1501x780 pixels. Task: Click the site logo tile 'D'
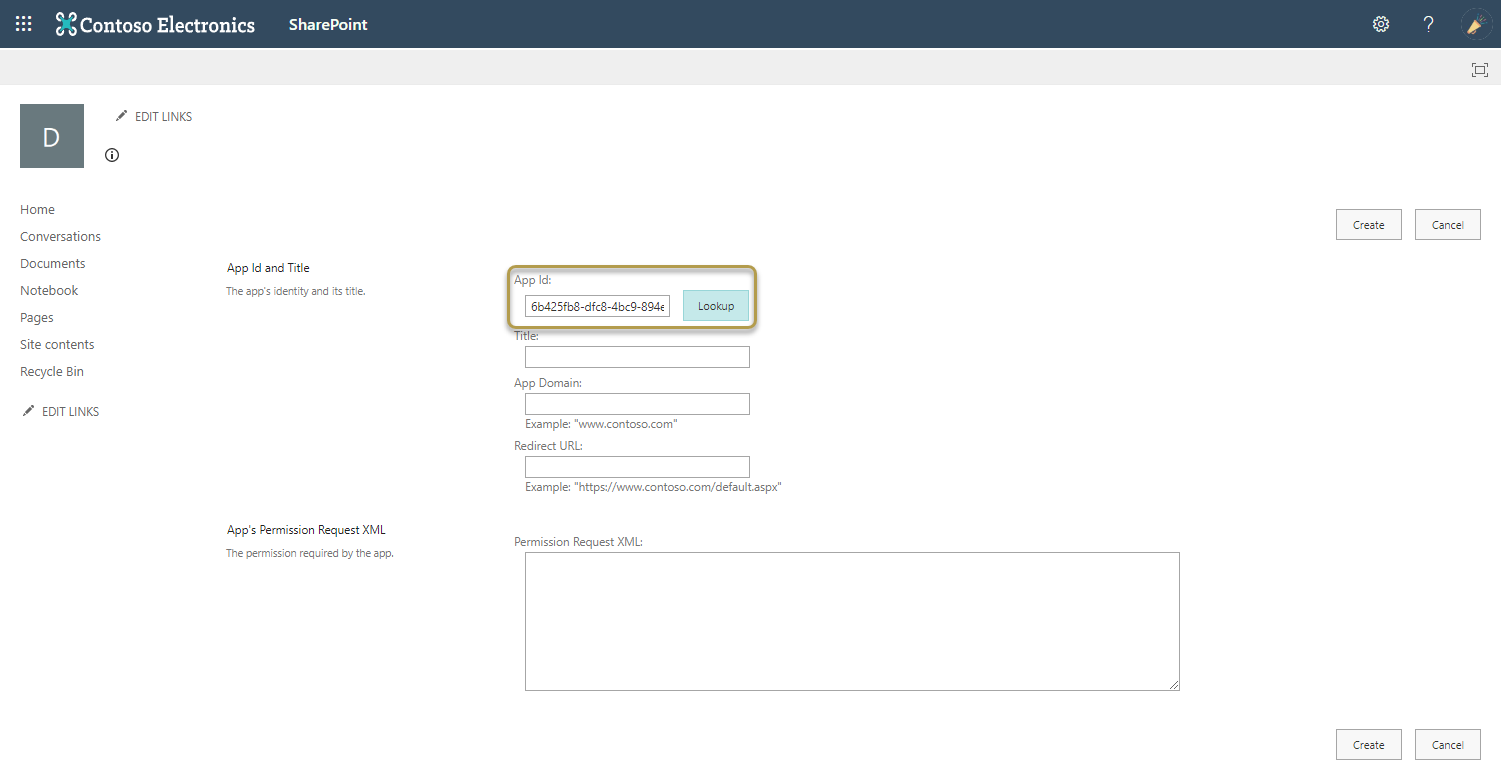[x=52, y=136]
